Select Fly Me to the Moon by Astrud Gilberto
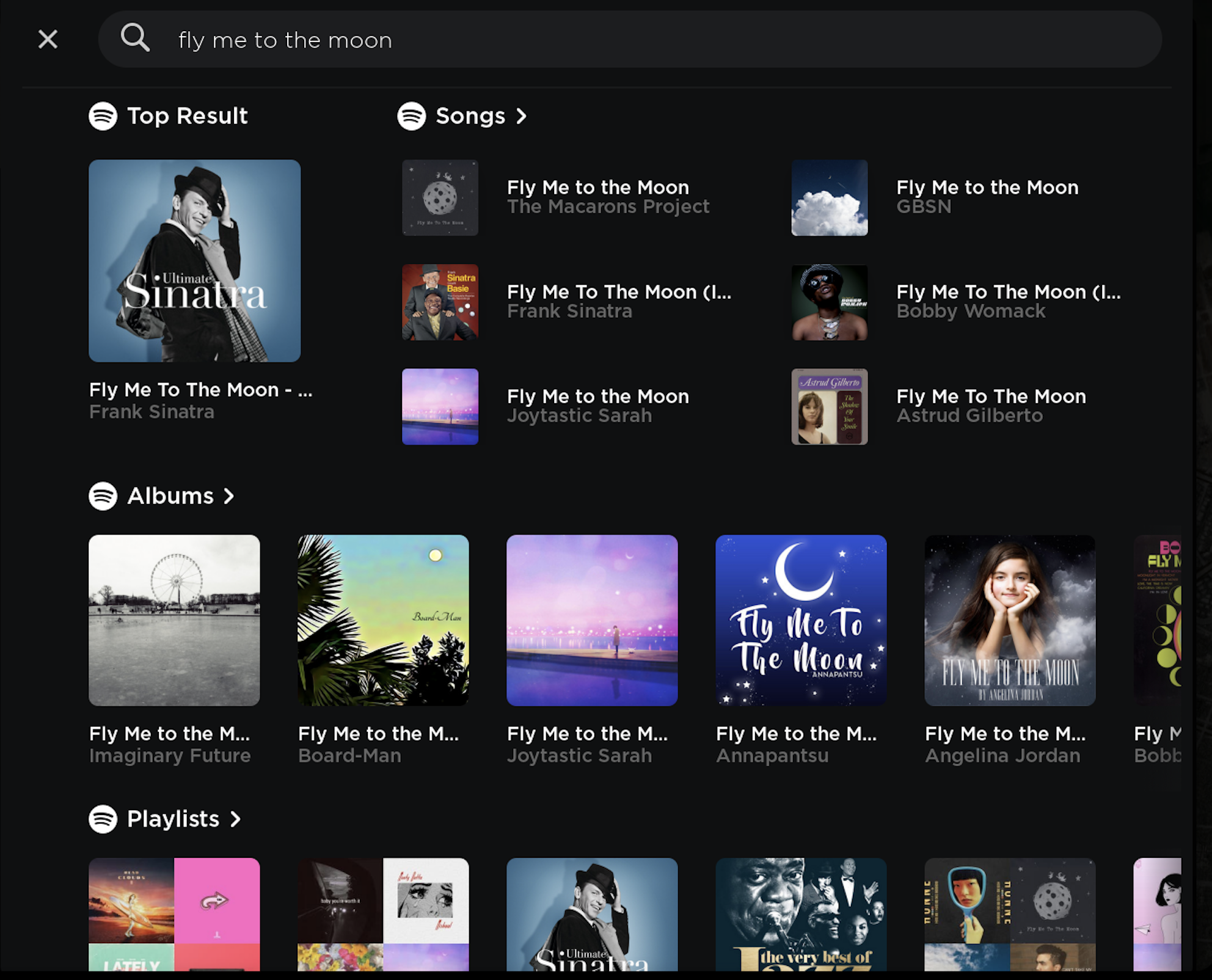Image resolution: width=1212 pixels, height=980 pixels. point(991,405)
